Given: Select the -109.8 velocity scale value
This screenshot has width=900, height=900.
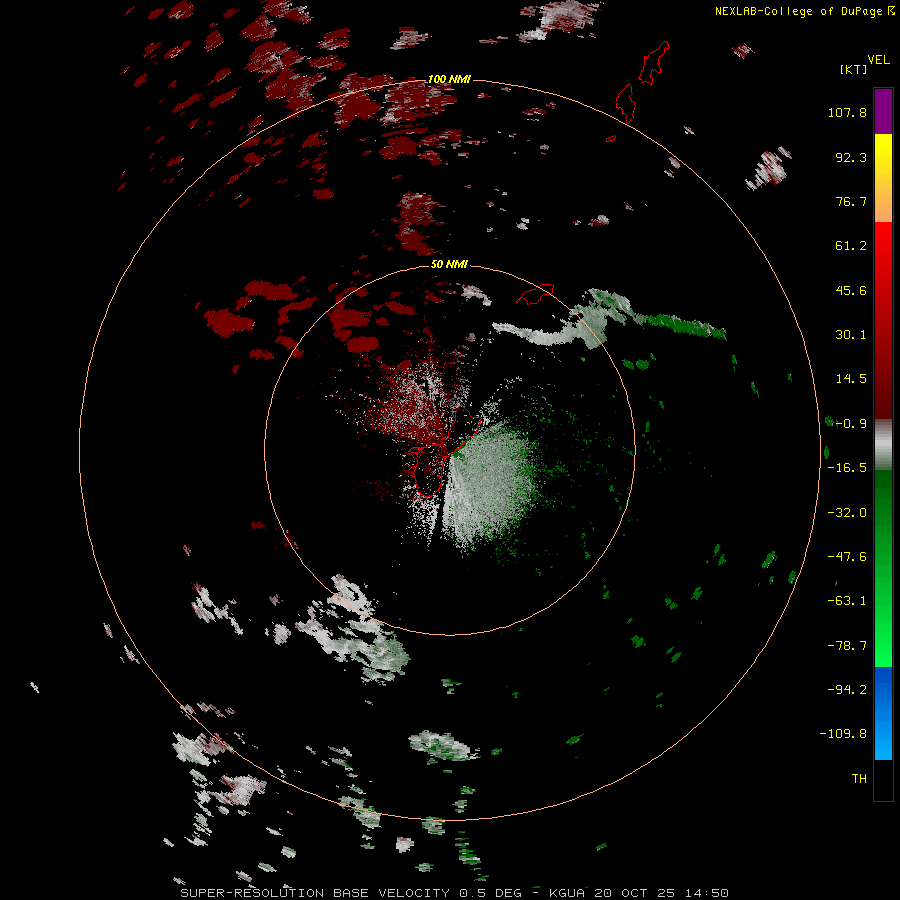Looking at the screenshot, I should coord(843,734).
